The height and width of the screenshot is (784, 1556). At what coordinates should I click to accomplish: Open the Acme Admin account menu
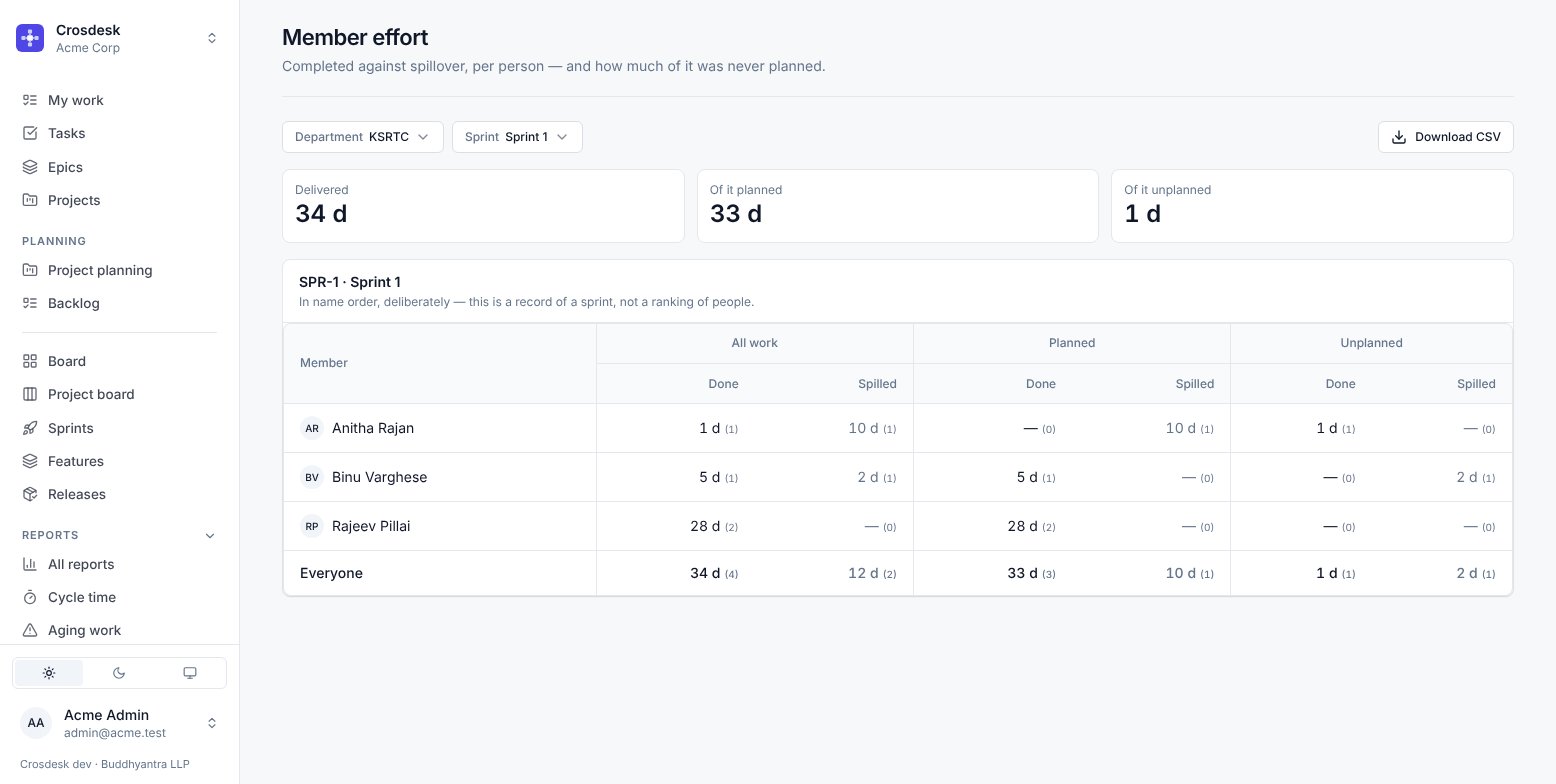pos(119,723)
